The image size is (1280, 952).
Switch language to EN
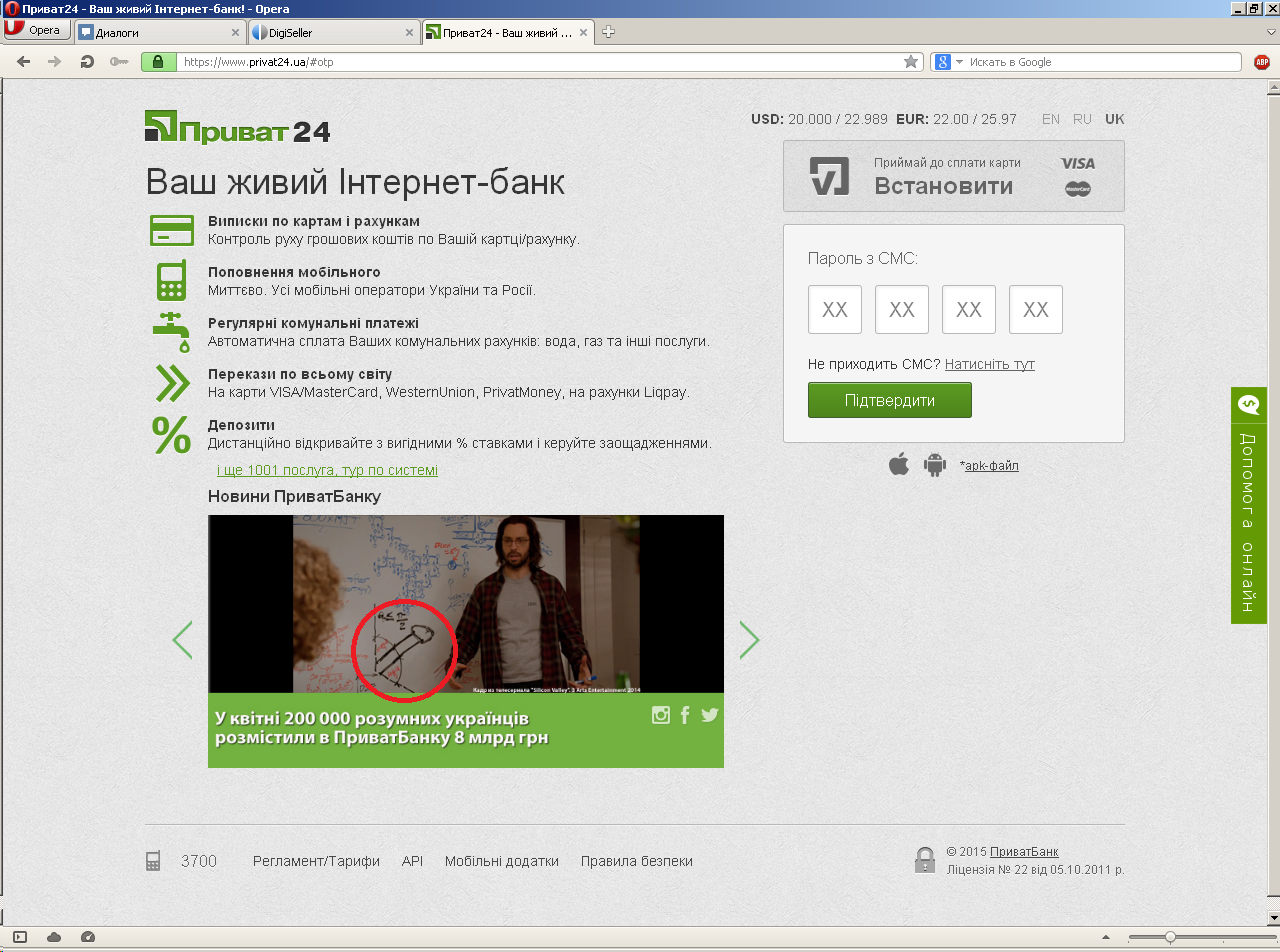point(1051,119)
